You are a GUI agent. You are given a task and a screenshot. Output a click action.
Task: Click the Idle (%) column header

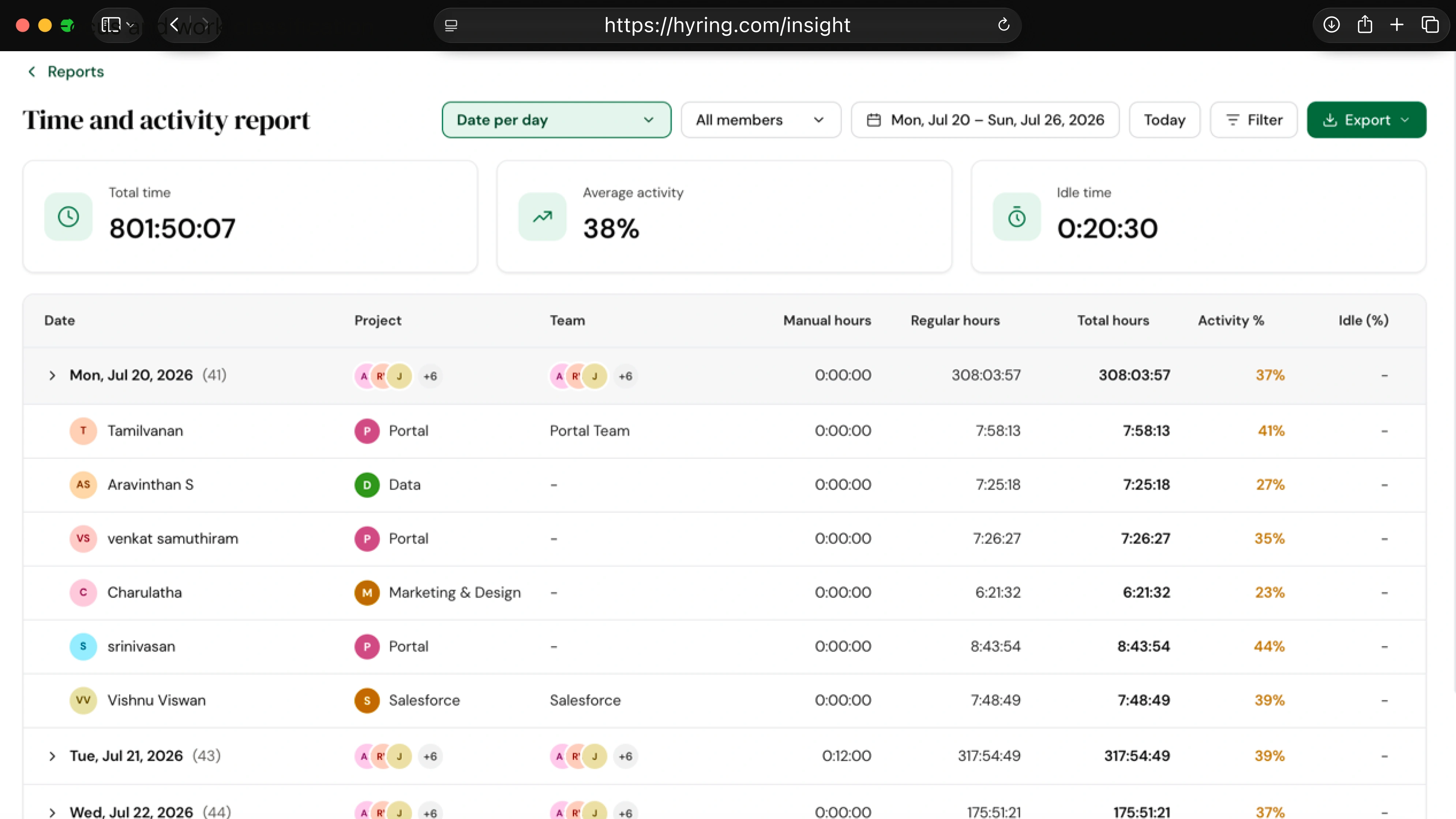[1363, 320]
